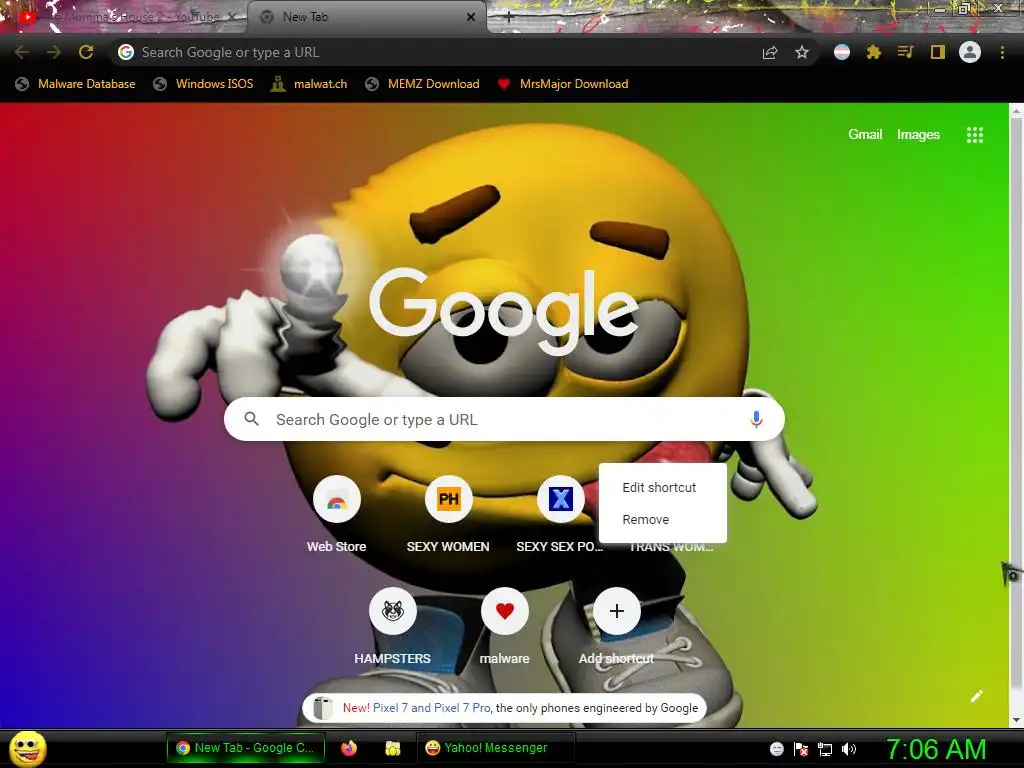The image size is (1024, 768).
Task: Click the browser back arrow
Action: [x=22, y=52]
